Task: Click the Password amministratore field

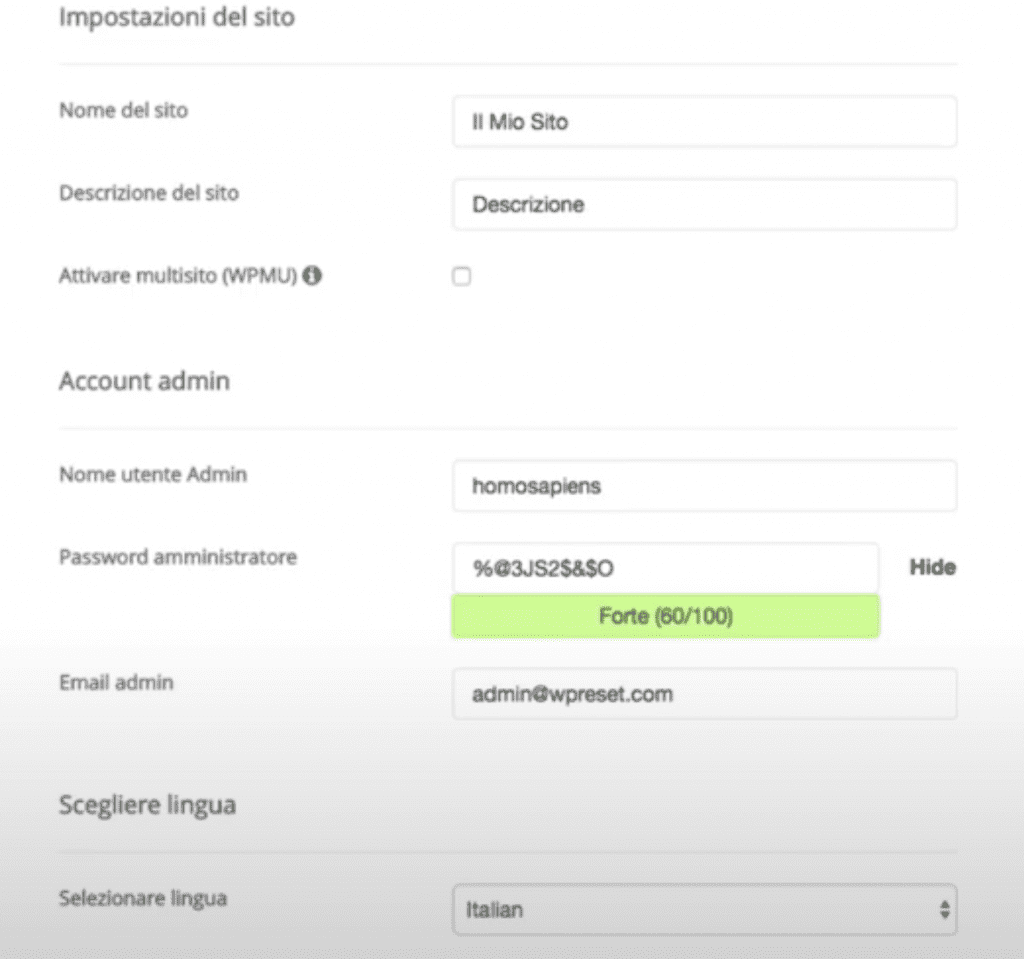Action: [665, 568]
